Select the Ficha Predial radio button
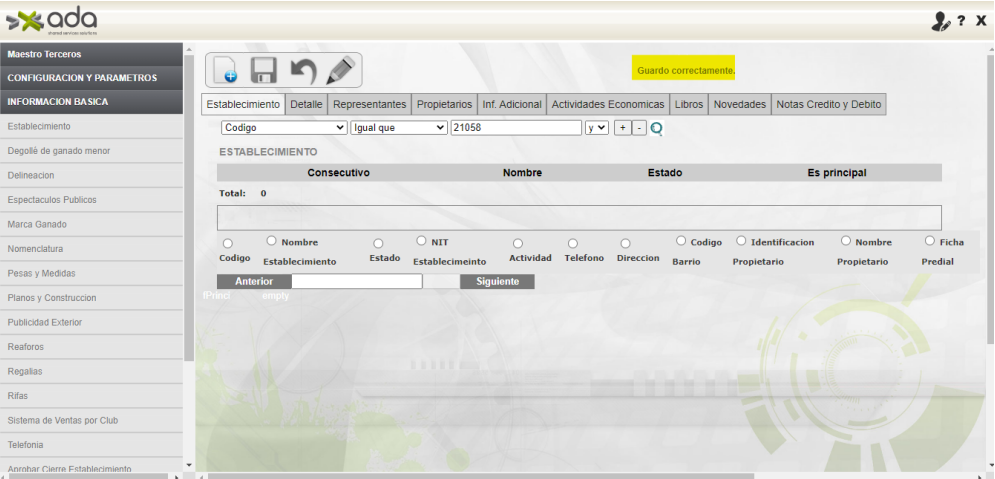 (x=930, y=241)
